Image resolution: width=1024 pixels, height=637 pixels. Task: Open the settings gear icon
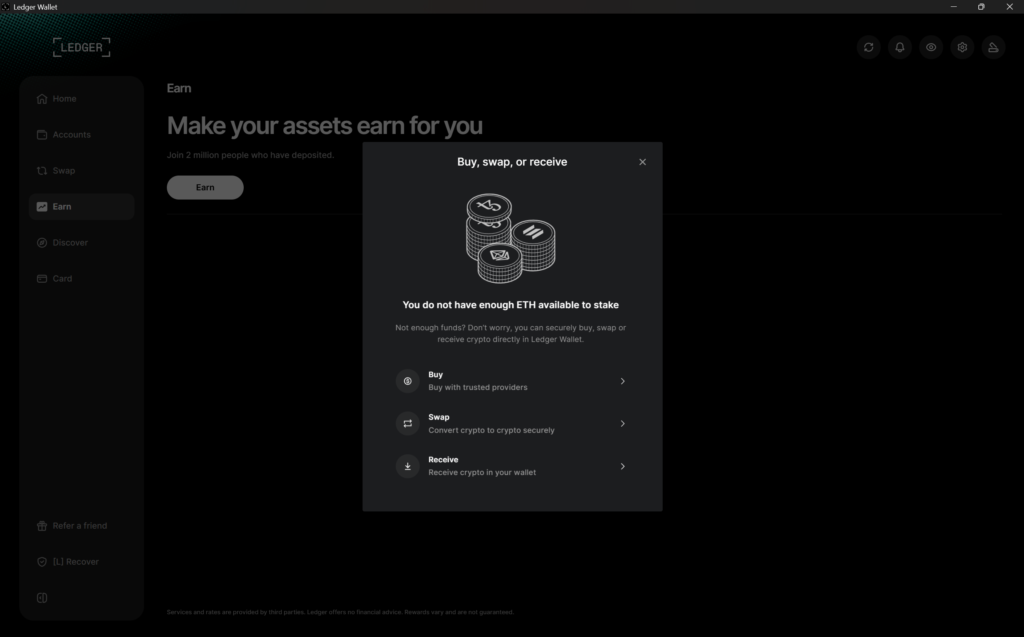[x=963, y=47]
